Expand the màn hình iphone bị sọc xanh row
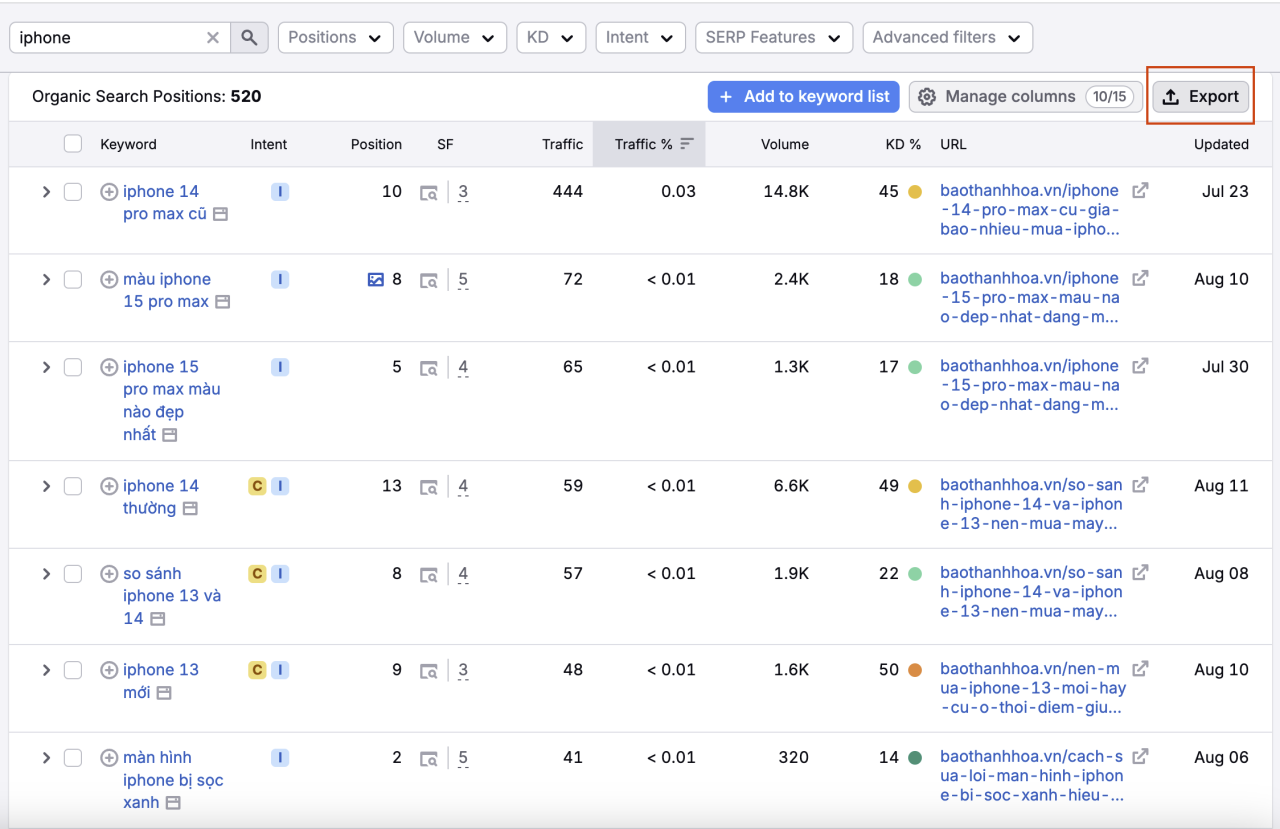 click(46, 758)
